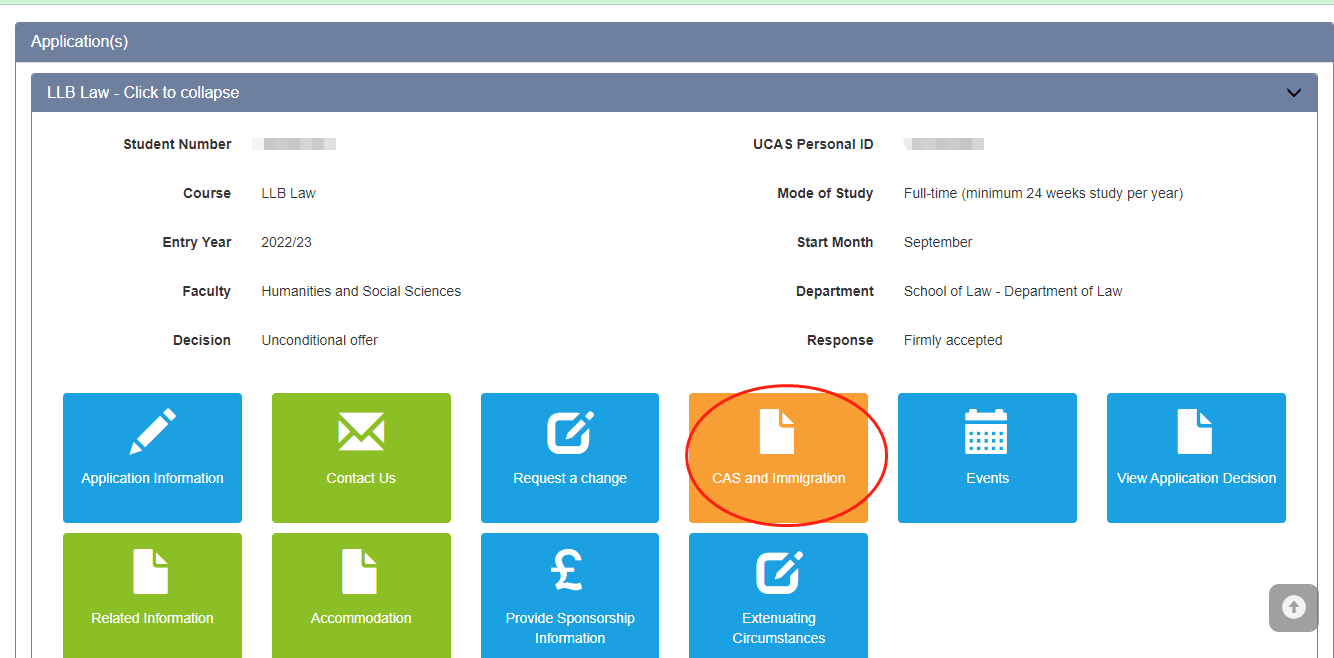1334x658 pixels.
Task: Click the 'Response' label
Action: (840, 340)
